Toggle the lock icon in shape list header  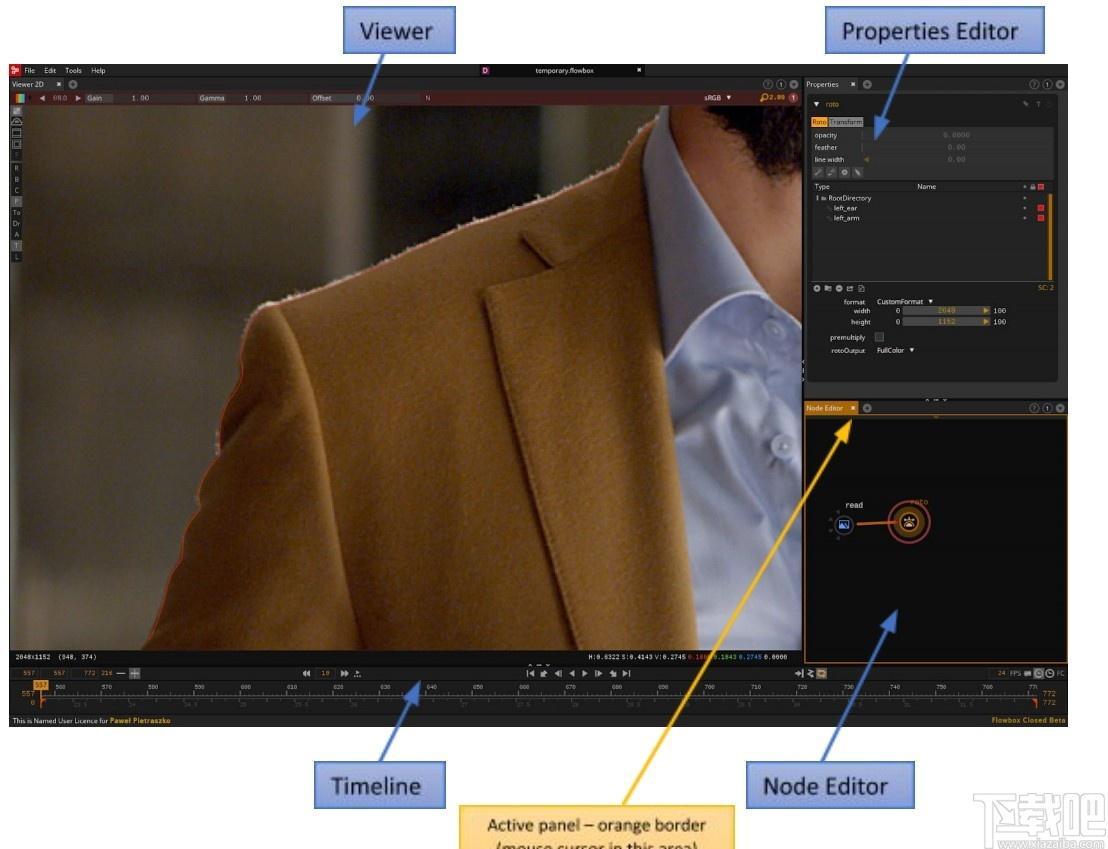[1032, 187]
